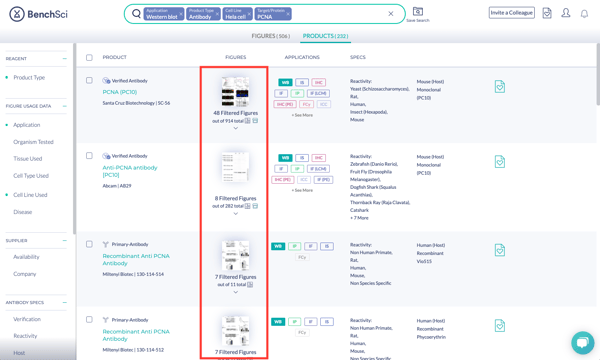The height and width of the screenshot is (360, 600).
Task: Expand figures chevron under out of 11 total
Action: pyautogui.click(x=236, y=292)
